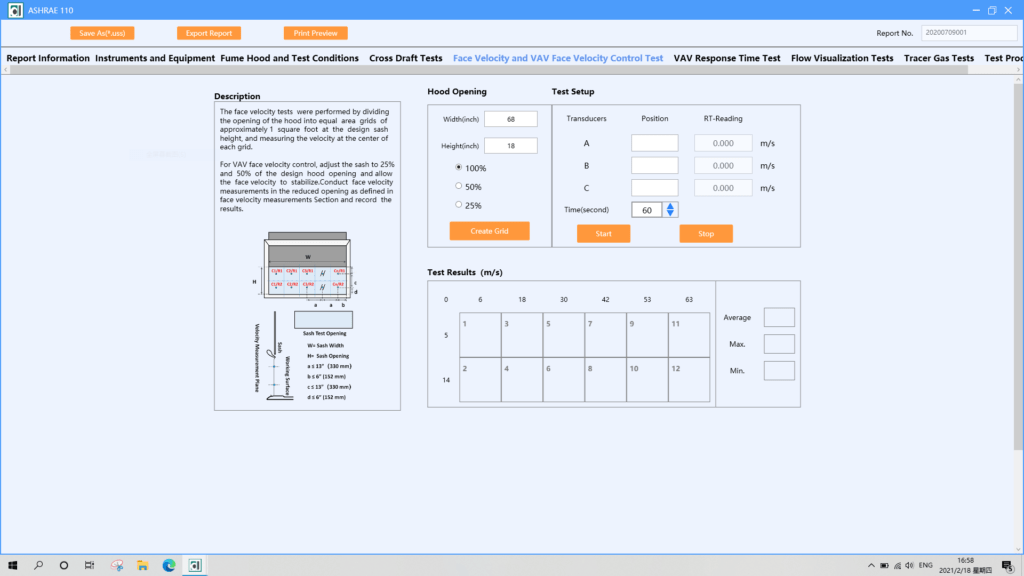Open the Action Center notification icon
1024x576 pixels.
(1007, 565)
